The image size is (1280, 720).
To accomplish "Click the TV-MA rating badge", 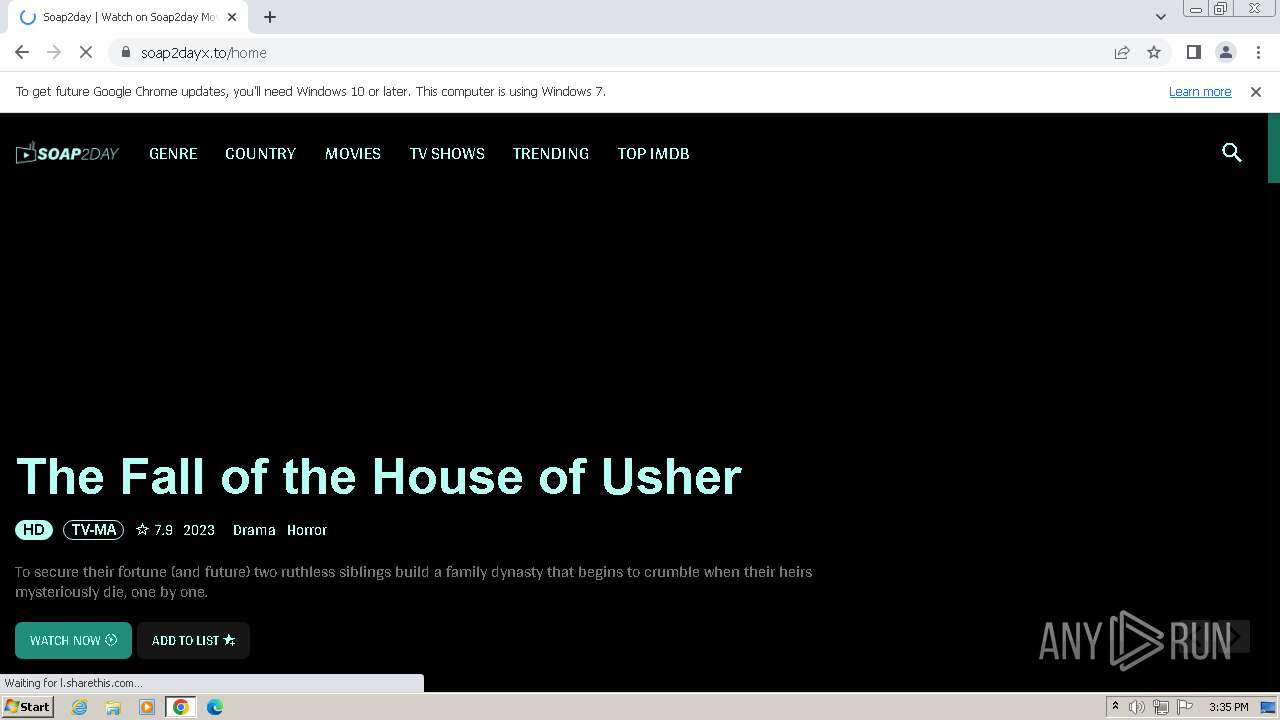I will pyautogui.click(x=94, y=530).
